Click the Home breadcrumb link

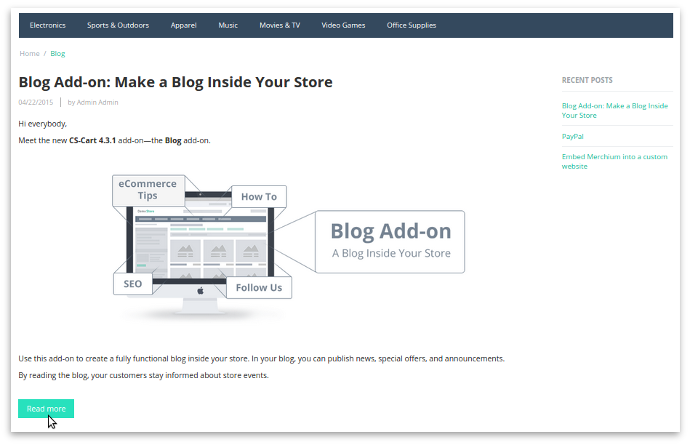[29, 53]
